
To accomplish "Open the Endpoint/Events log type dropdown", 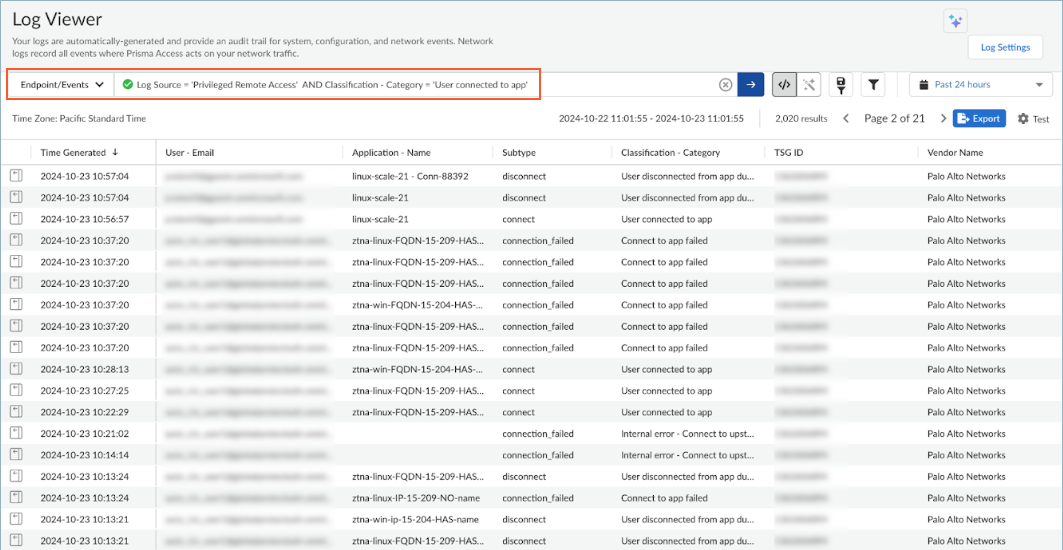I will click(x=62, y=85).
